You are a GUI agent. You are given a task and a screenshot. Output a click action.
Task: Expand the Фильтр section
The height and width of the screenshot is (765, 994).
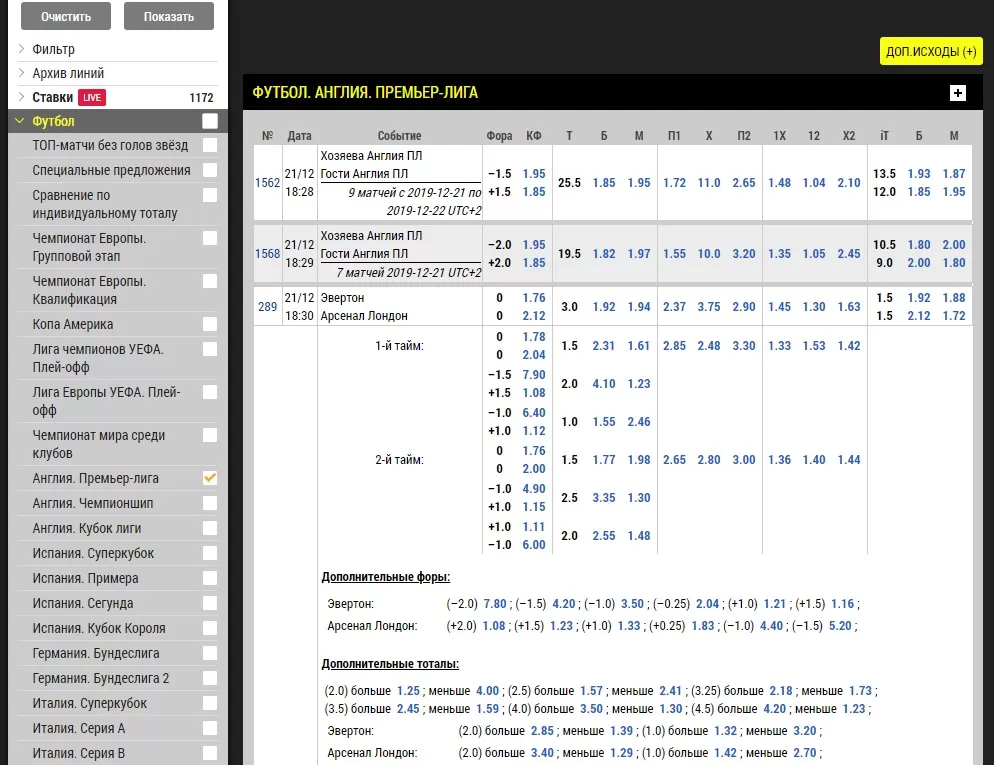[53, 49]
